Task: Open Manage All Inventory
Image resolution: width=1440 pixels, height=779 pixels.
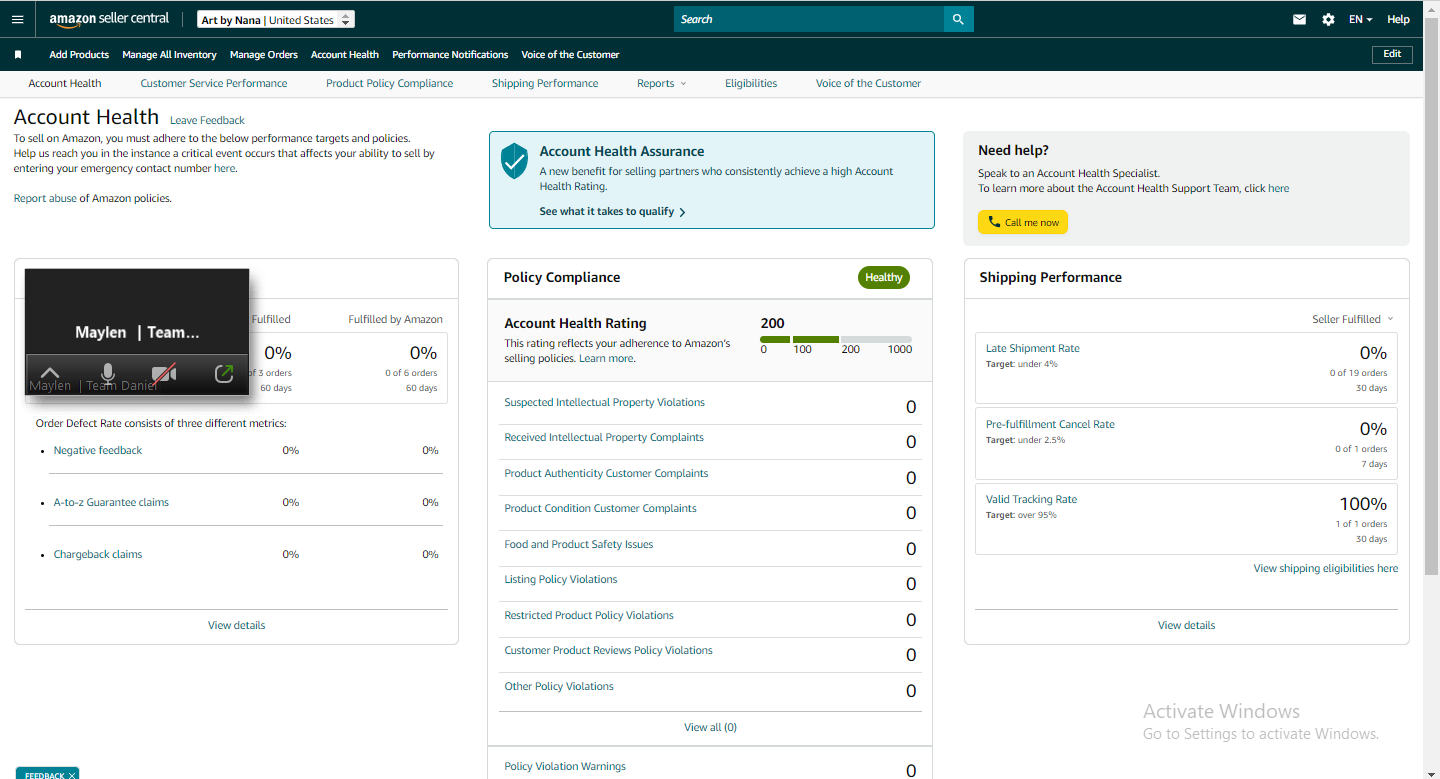Action: click(169, 55)
